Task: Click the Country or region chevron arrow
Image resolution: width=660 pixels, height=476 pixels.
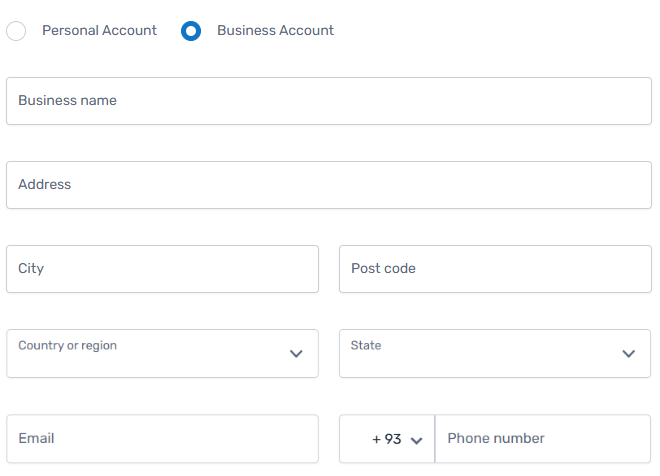Action: coord(296,354)
